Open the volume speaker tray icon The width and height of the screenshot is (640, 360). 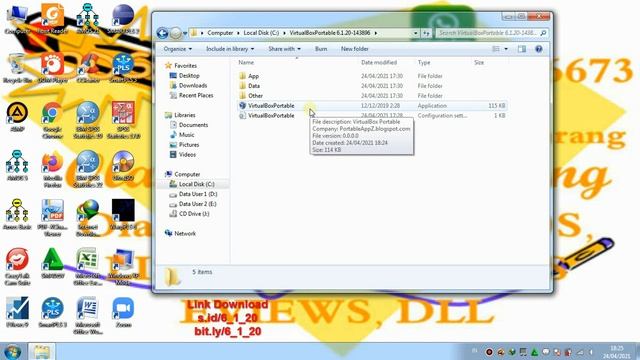[591, 352]
